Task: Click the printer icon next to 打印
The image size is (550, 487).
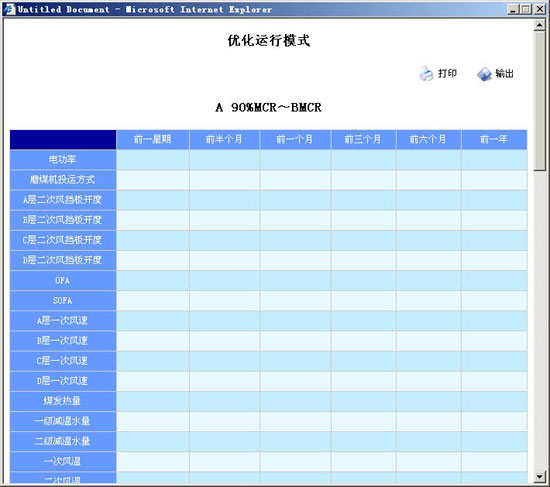Action: click(x=427, y=74)
